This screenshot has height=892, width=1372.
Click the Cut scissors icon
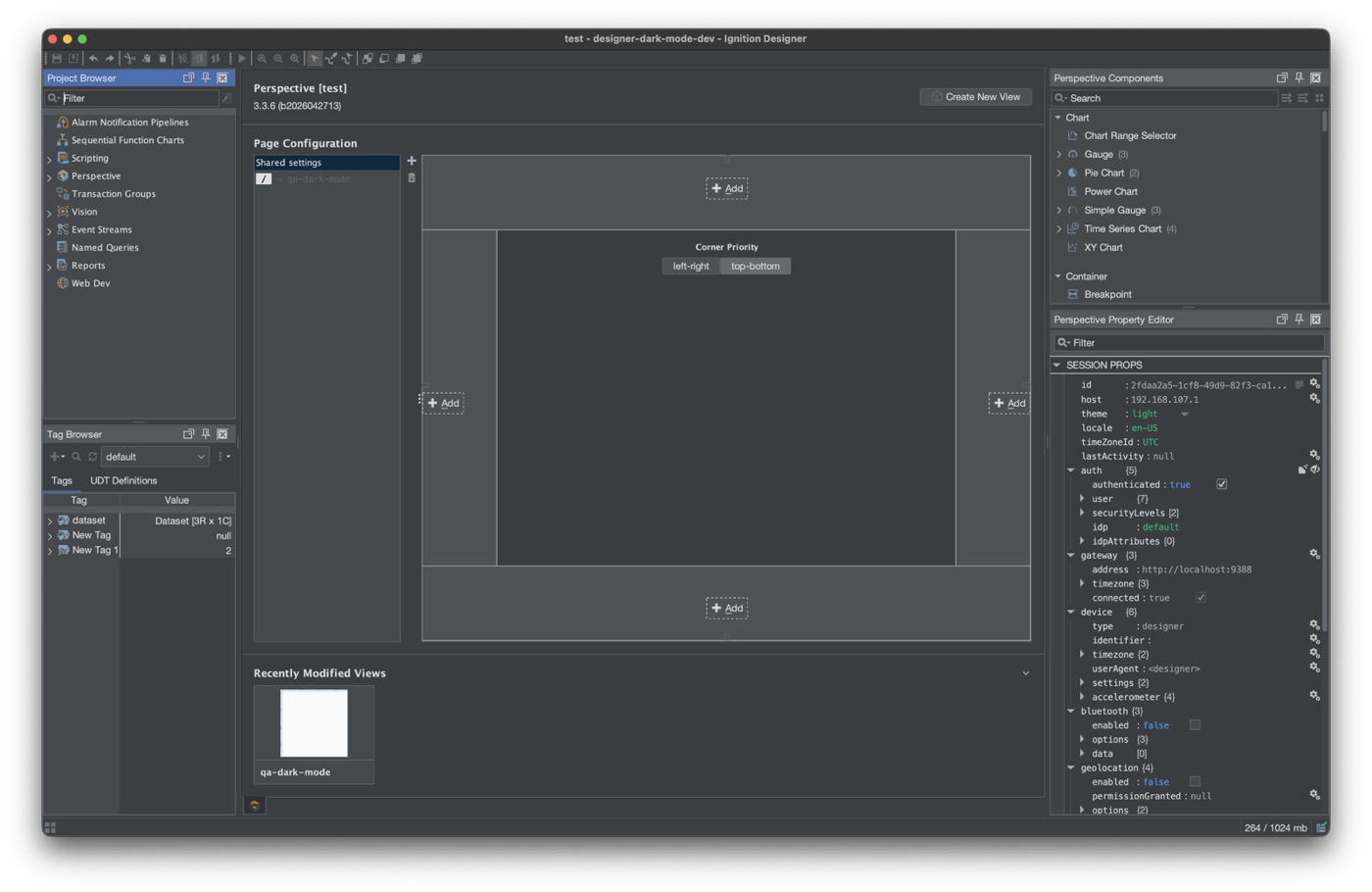(x=129, y=59)
